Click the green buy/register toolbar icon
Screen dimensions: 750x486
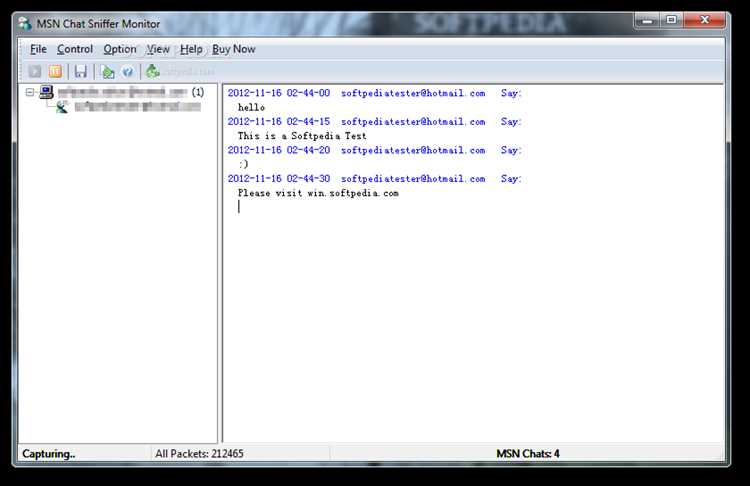coord(153,71)
